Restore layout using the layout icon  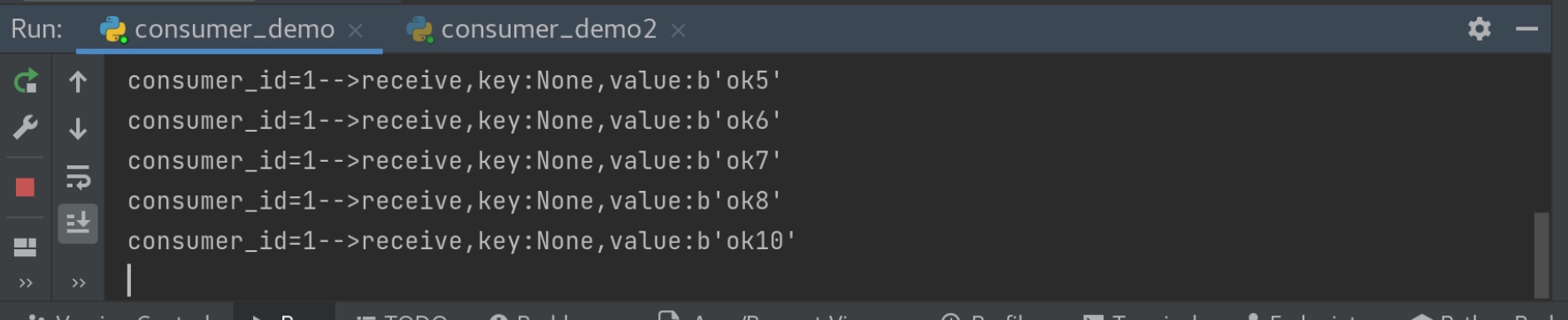[26, 247]
